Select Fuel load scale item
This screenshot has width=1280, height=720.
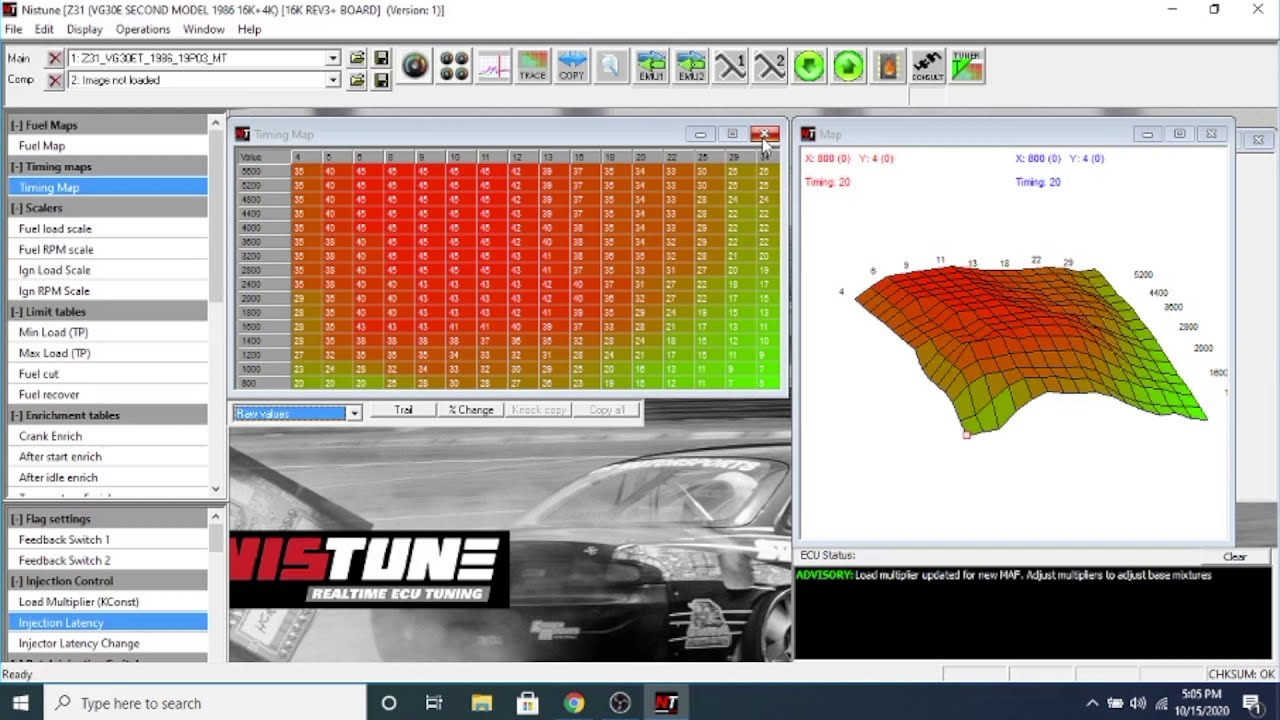tap(108, 229)
